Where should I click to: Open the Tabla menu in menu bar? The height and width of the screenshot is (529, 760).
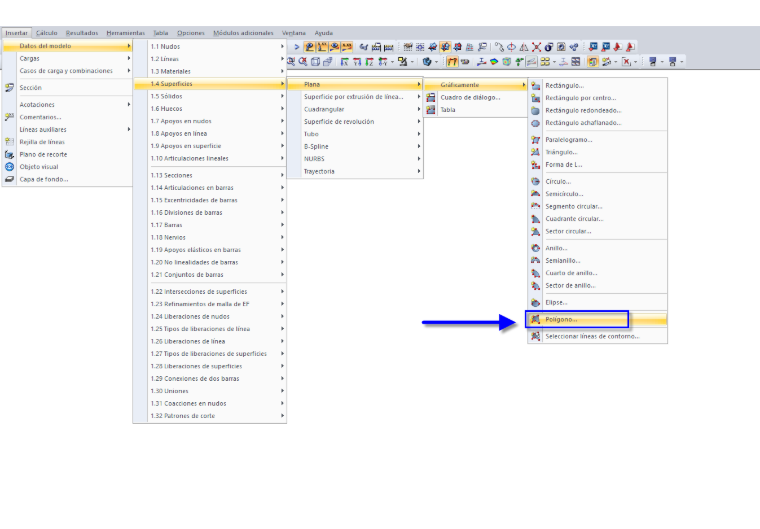(160, 33)
